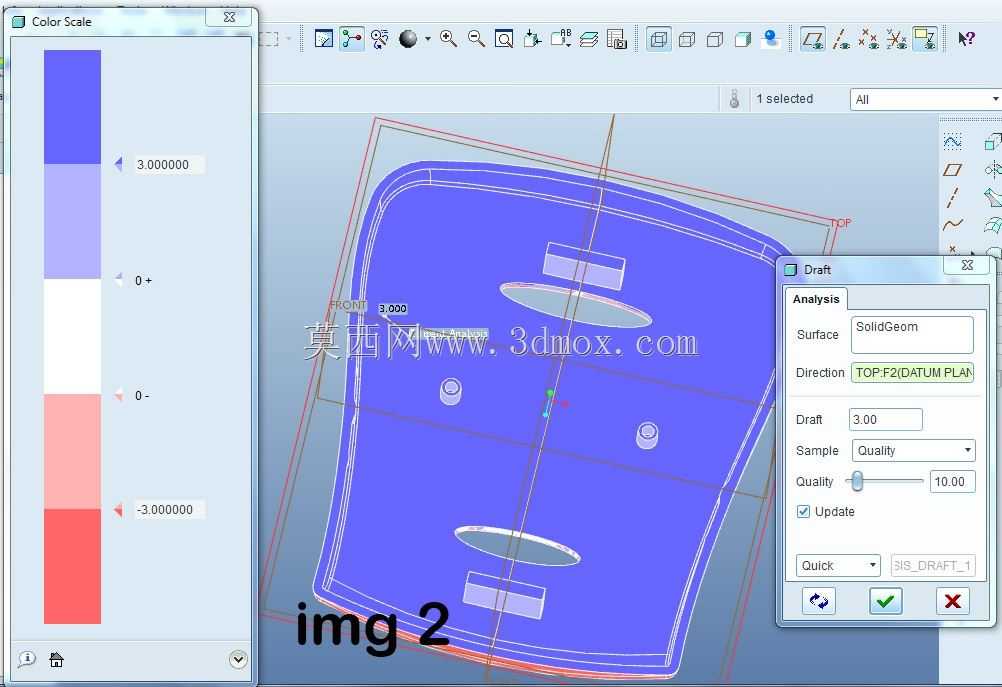Click the Datum Plane tool
Viewport: 1002px width, 687px height.
pos(952,169)
